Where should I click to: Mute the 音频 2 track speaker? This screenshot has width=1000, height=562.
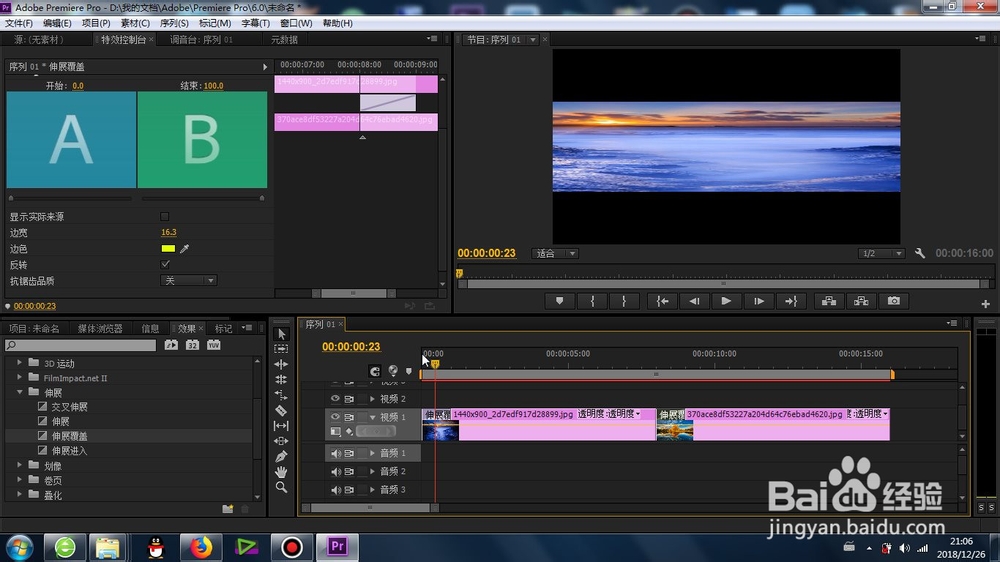[335, 471]
